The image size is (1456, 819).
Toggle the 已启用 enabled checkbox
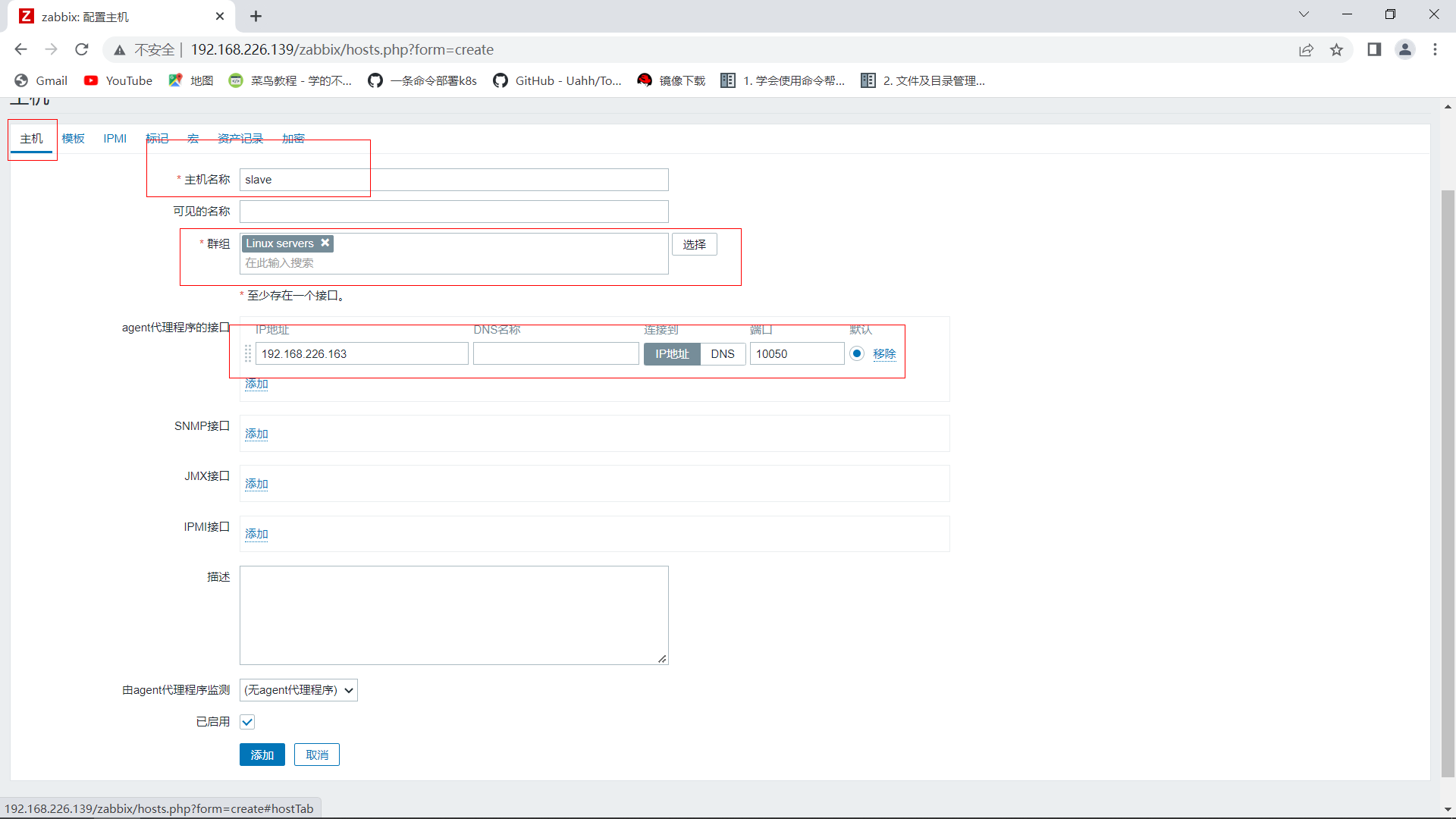click(x=247, y=722)
